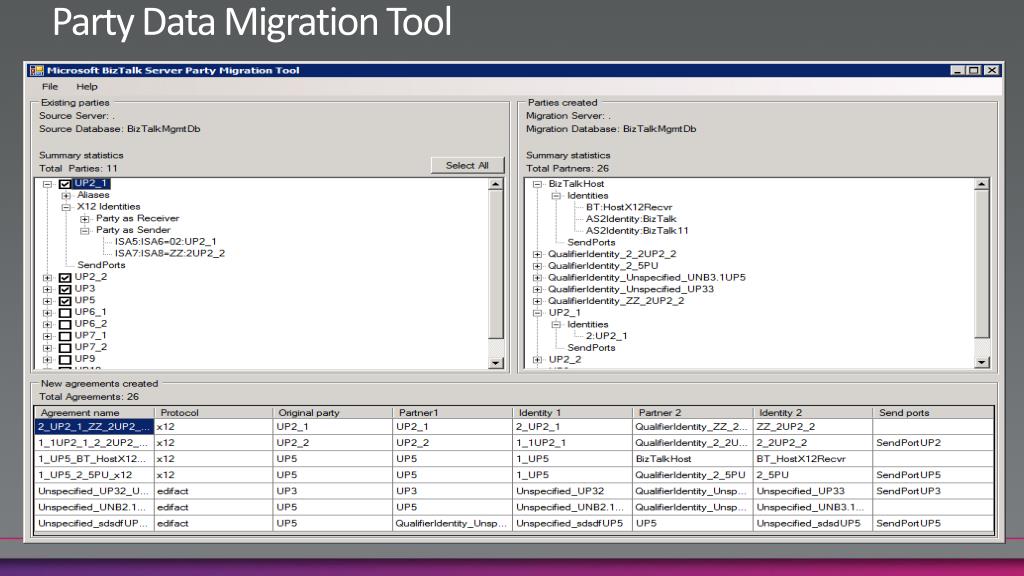The width and height of the screenshot is (1024, 576).
Task: Expand the QualifierIdentity_Unspecified_UNB3.1UP5 node
Action: point(537,278)
